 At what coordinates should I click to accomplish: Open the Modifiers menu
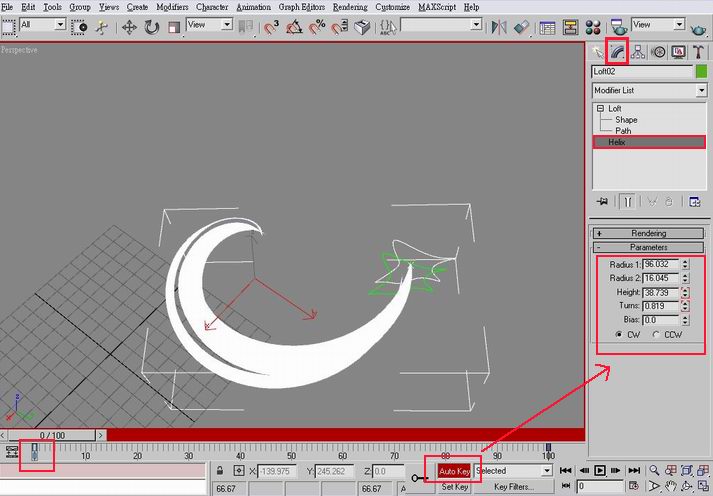click(172, 7)
